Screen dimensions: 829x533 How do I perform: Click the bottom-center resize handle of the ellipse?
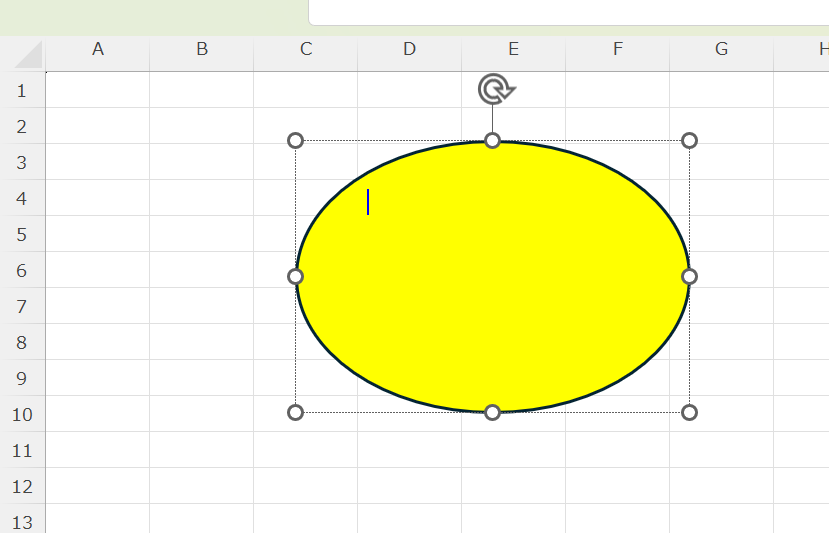click(492, 412)
